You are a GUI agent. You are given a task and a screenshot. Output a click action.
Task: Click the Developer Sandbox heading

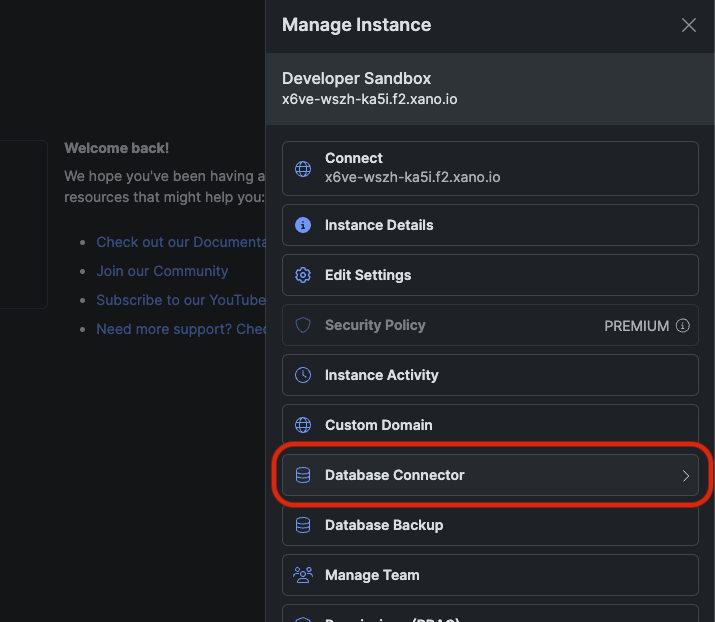click(x=356, y=78)
